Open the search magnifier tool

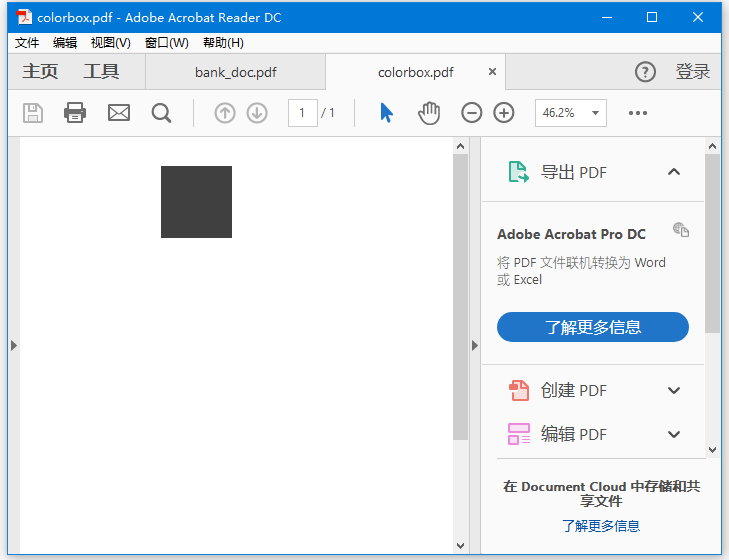click(161, 113)
